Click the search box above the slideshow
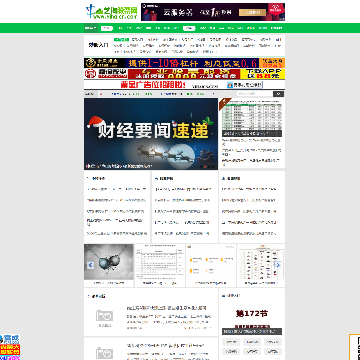360x360 pixels. [255, 94]
